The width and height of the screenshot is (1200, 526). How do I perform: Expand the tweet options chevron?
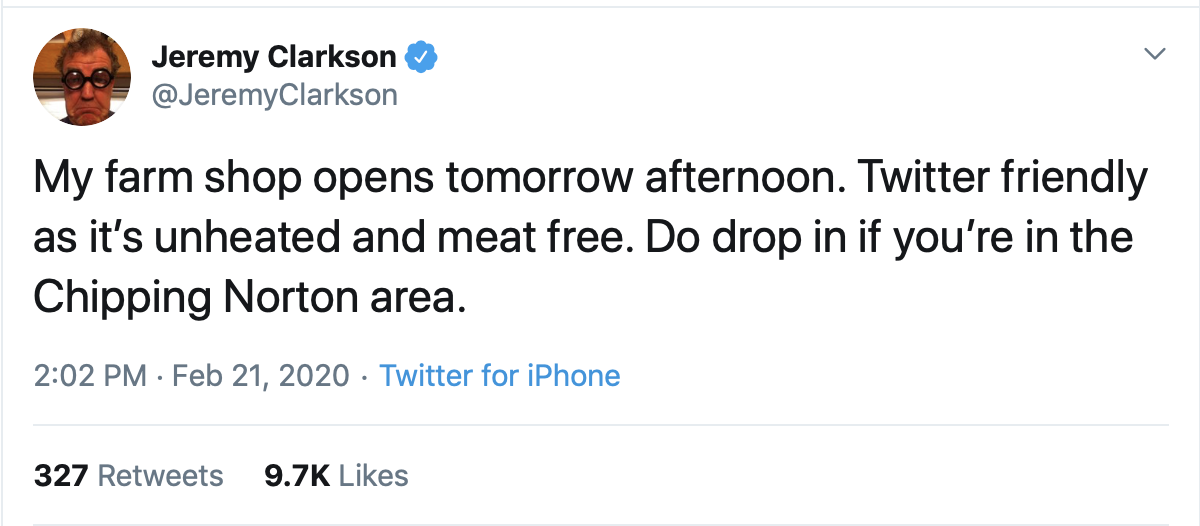pos(1155,53)
